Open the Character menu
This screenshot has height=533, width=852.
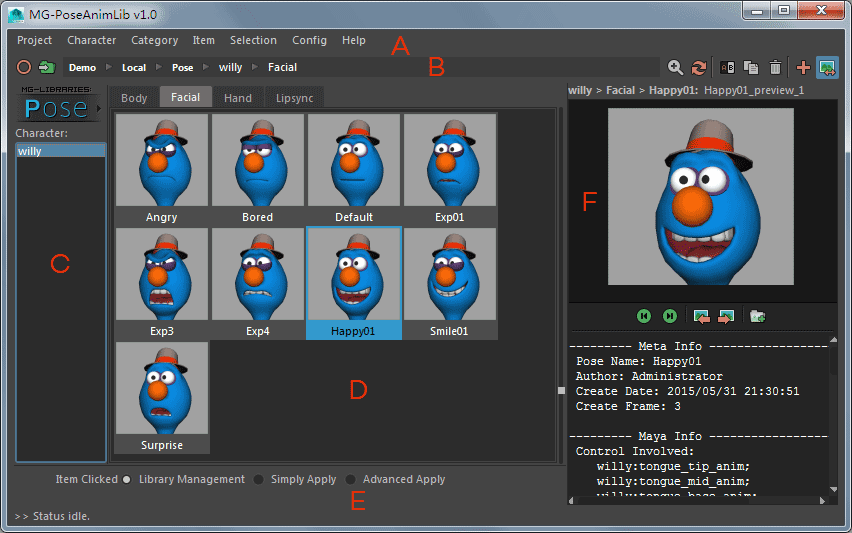(91, 40)
